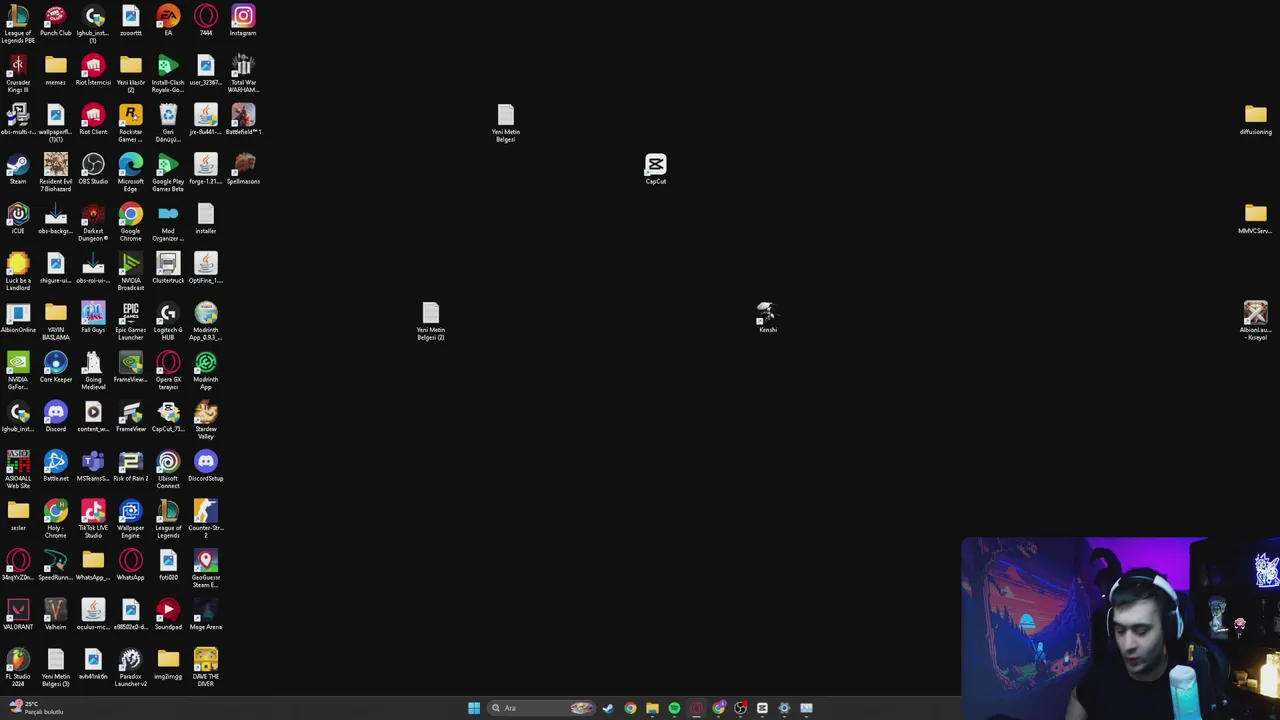Select the NVIDIA Broadcast shortcut
The width and height of the screenshot is (1280, 720).
click(x=131, y=272)
